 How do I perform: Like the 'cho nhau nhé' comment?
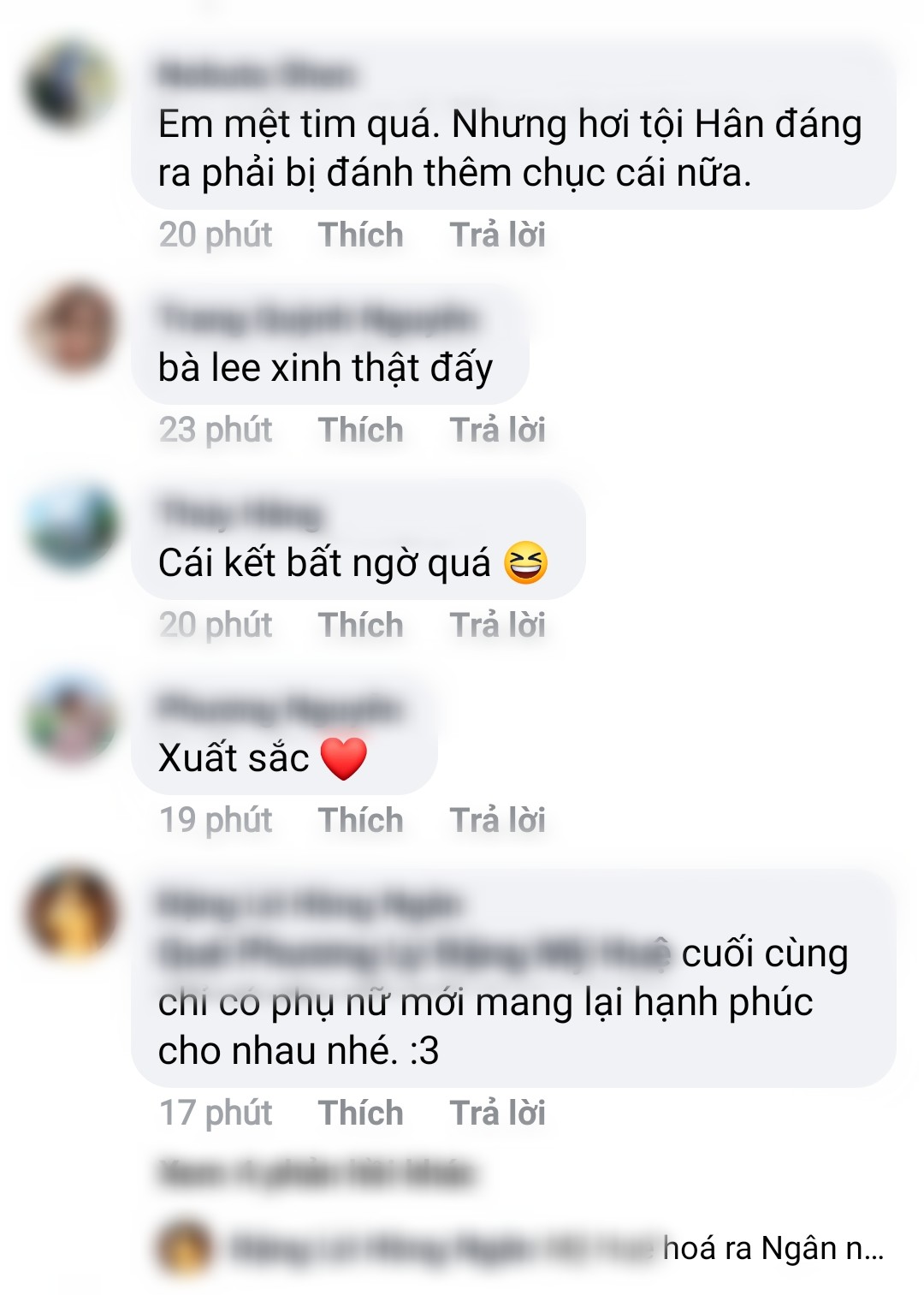point(360,1113)
